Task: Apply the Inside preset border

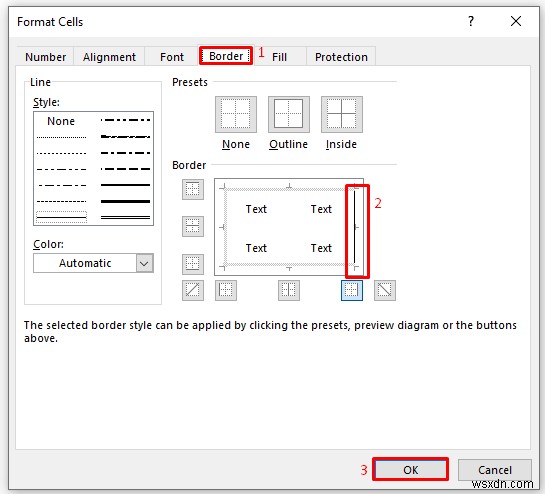Action: [x=342, y=114]
